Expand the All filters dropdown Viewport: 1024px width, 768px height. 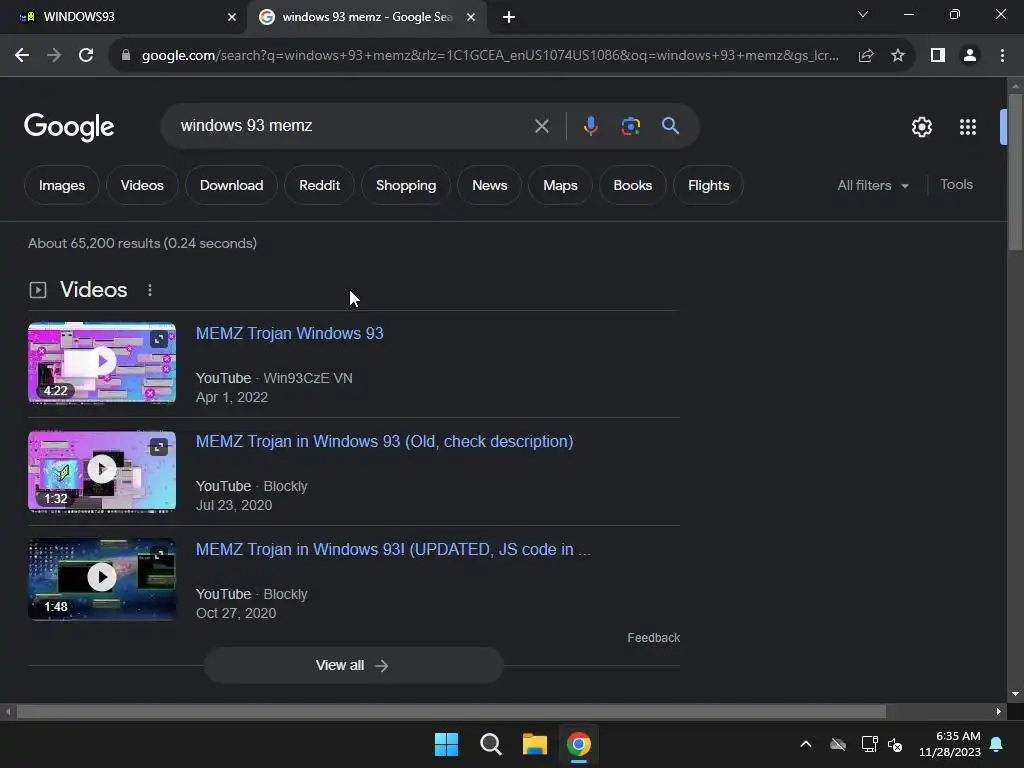click(872, 185)
